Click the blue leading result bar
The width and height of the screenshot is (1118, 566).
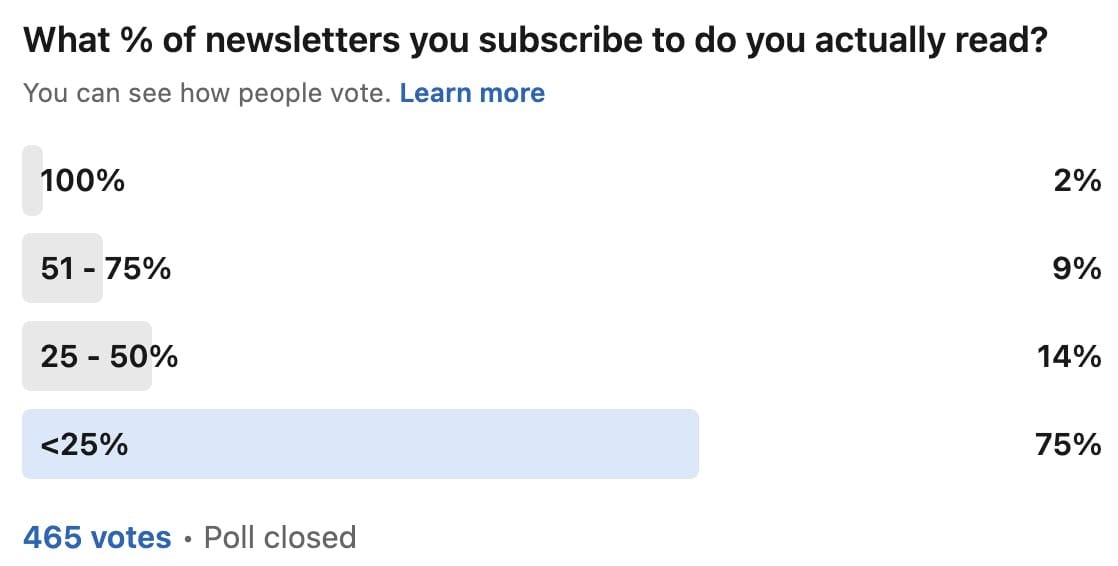point(400,444)
